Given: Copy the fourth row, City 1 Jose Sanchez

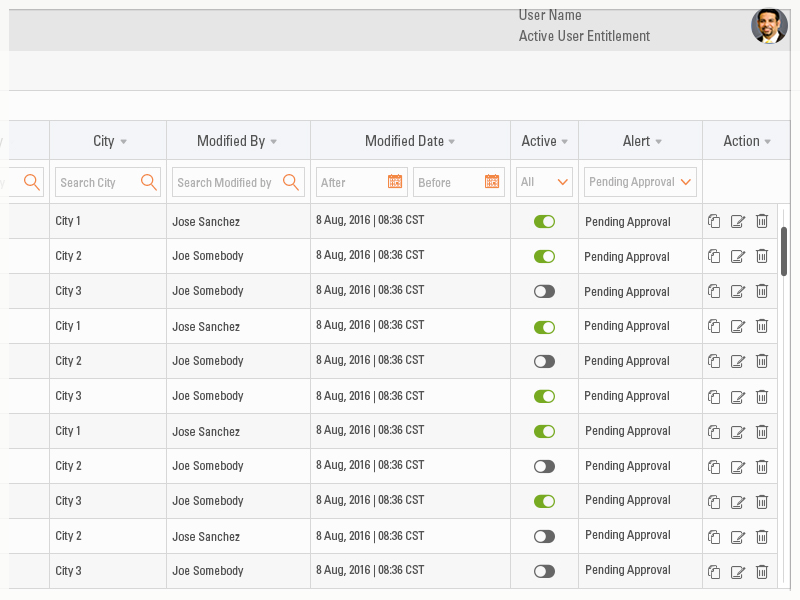Looking at the screenshot, I should click(x=714, y=326).
